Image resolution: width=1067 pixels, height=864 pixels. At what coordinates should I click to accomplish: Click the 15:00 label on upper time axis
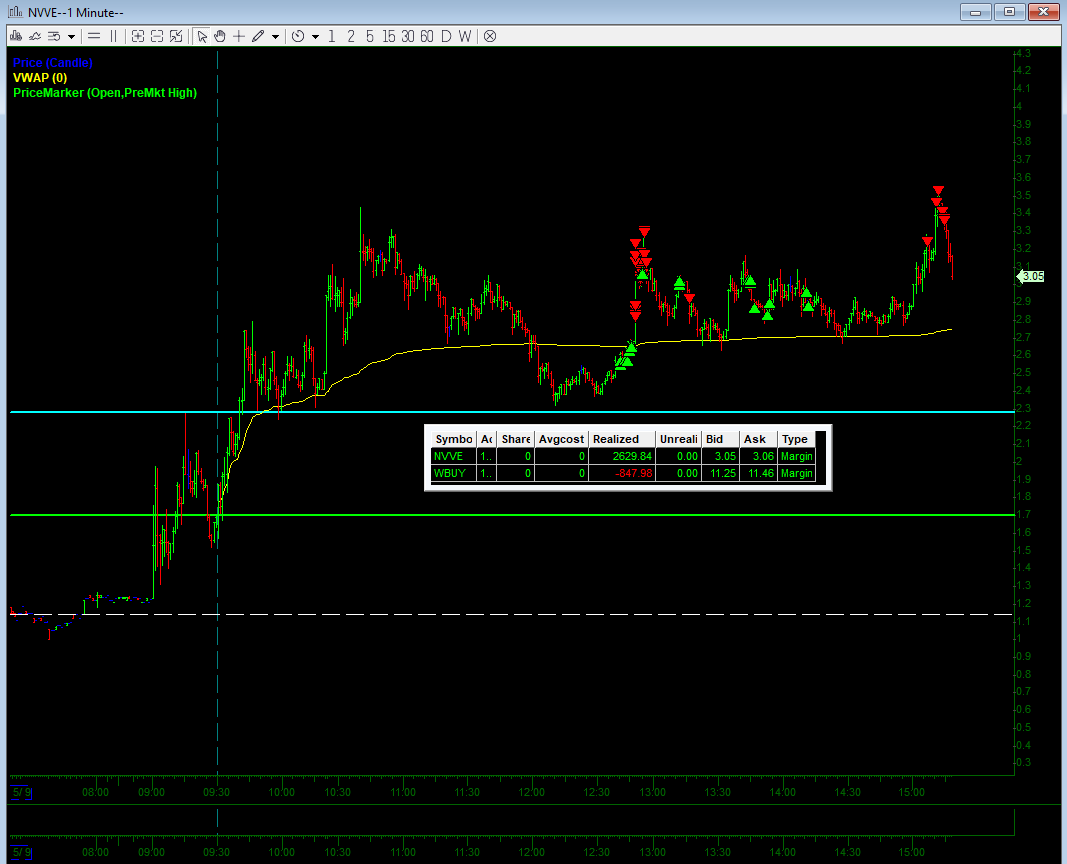click(x=912, y=793)
